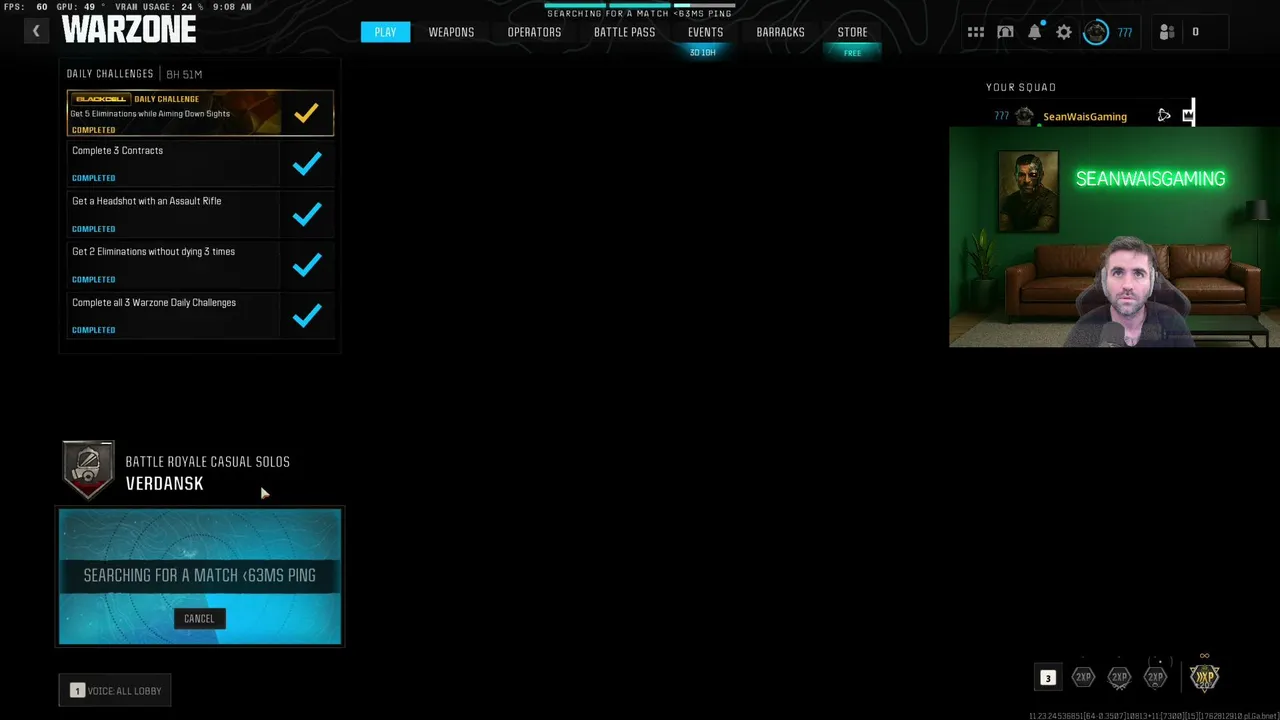Open the grid menu icon in the top bar
Viewport: 1280px width, 720px height.
(x=976, y=32)
